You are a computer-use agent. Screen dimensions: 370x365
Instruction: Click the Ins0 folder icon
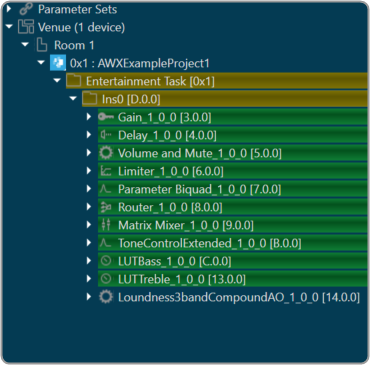(x=90, y=99)
